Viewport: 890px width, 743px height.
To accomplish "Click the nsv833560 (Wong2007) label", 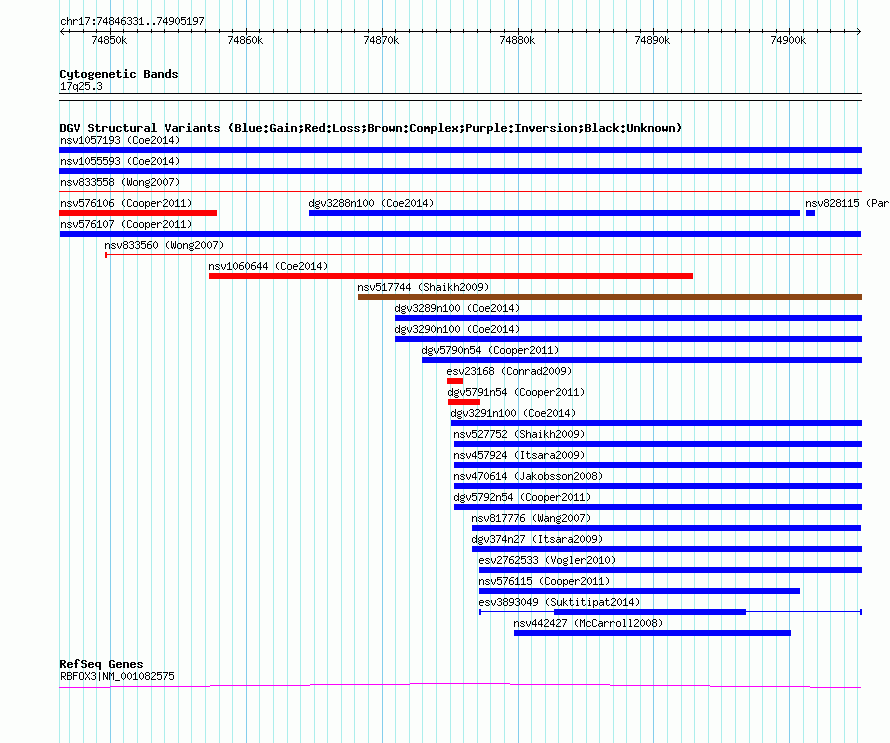I will click(x=164, y=245).
